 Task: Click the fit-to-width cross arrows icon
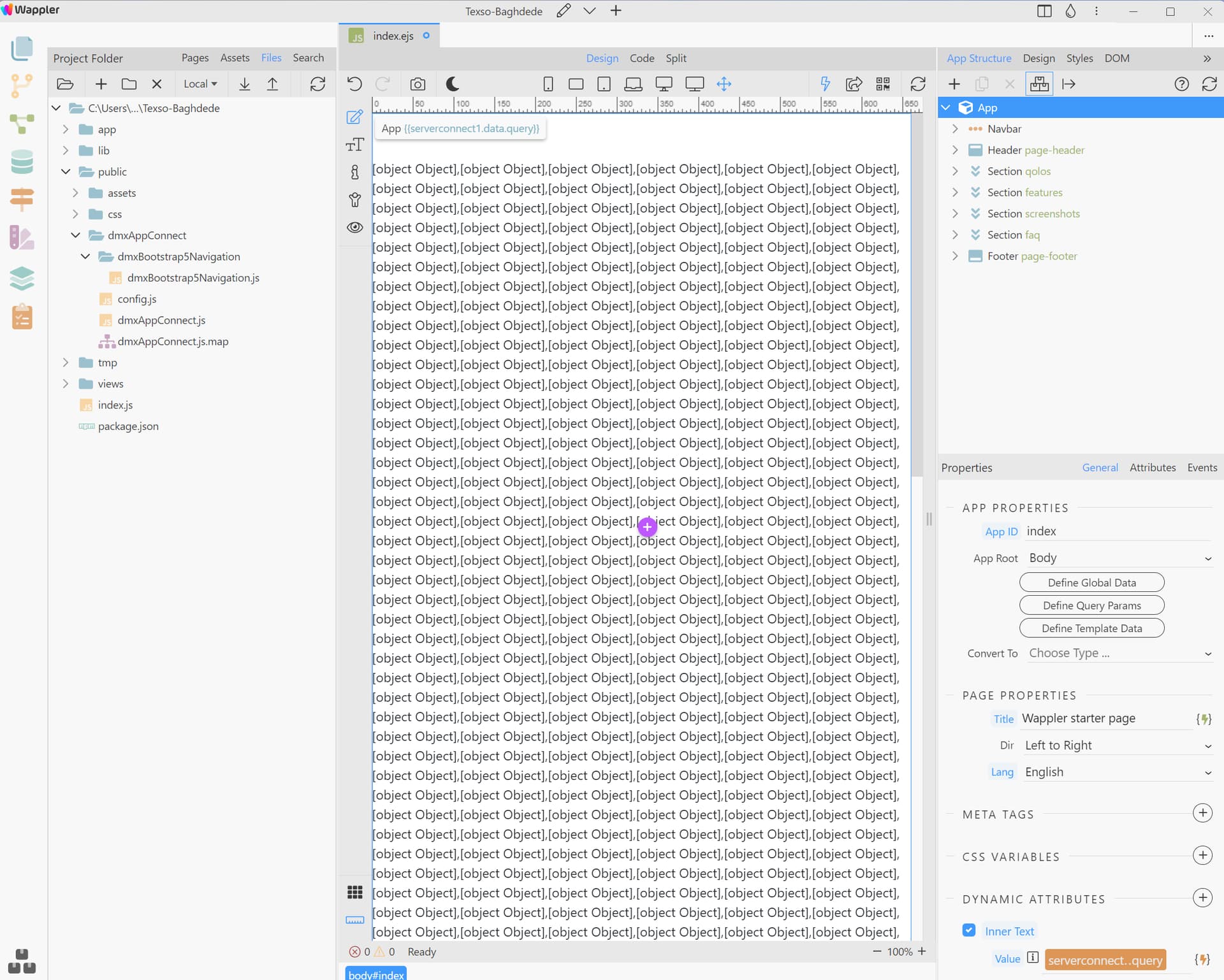724,83
